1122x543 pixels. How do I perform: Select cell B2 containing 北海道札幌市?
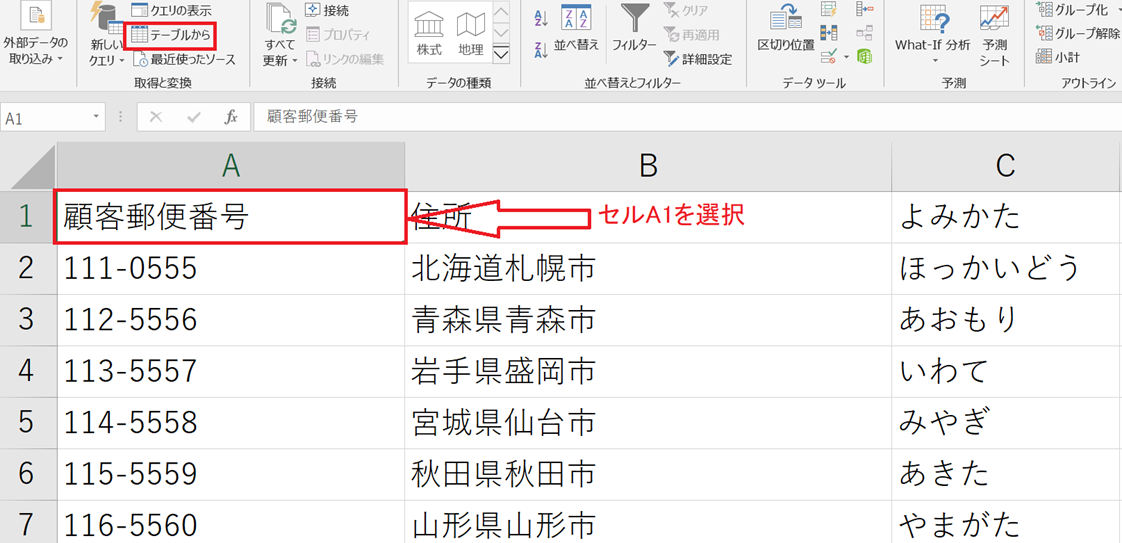tap(647, 268)
